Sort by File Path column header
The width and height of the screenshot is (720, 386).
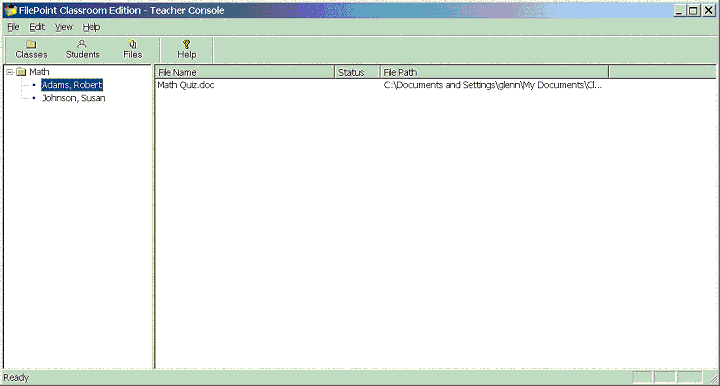[495, 72]
